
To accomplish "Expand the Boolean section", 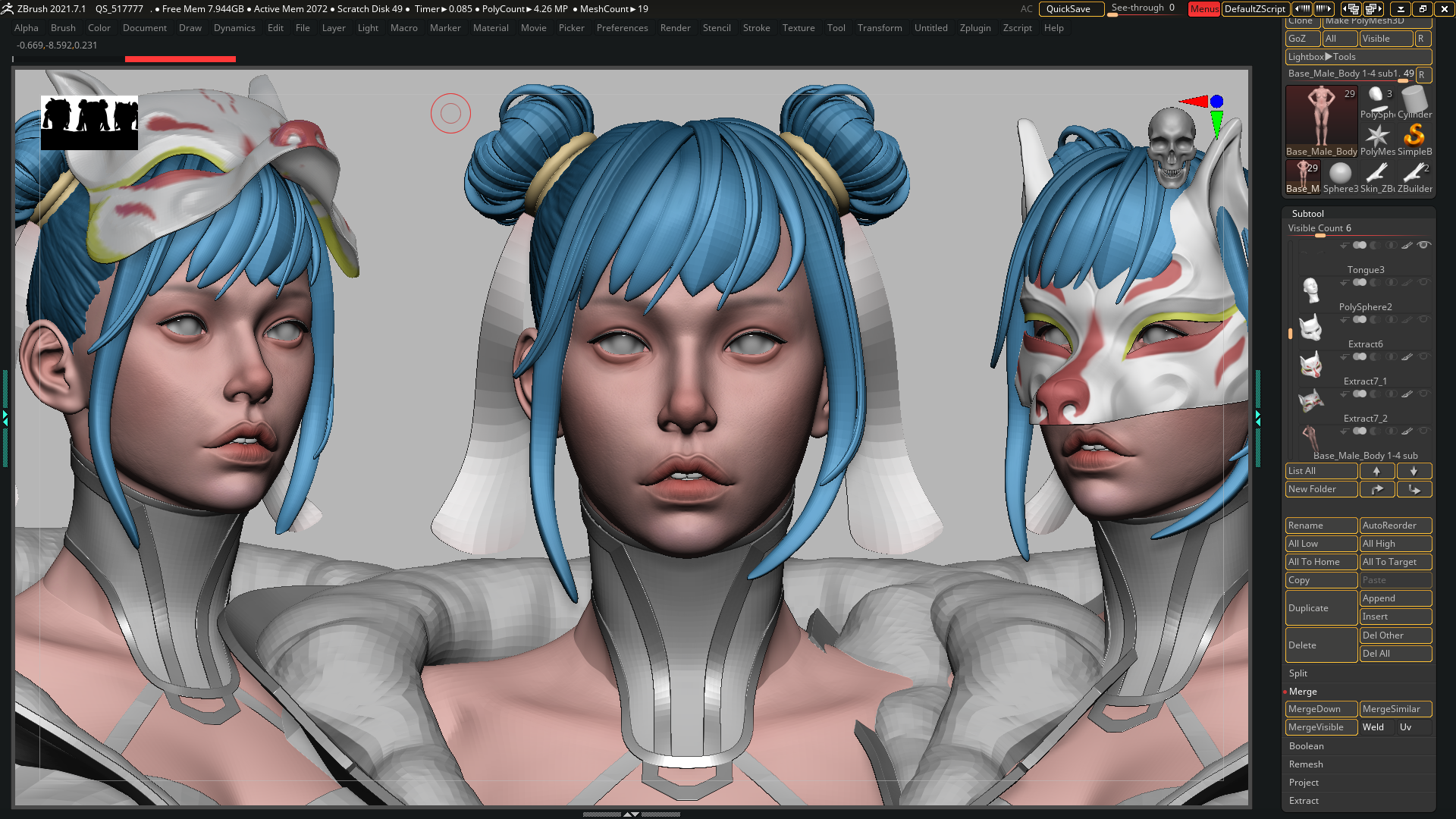I will tap(1306, 746).
